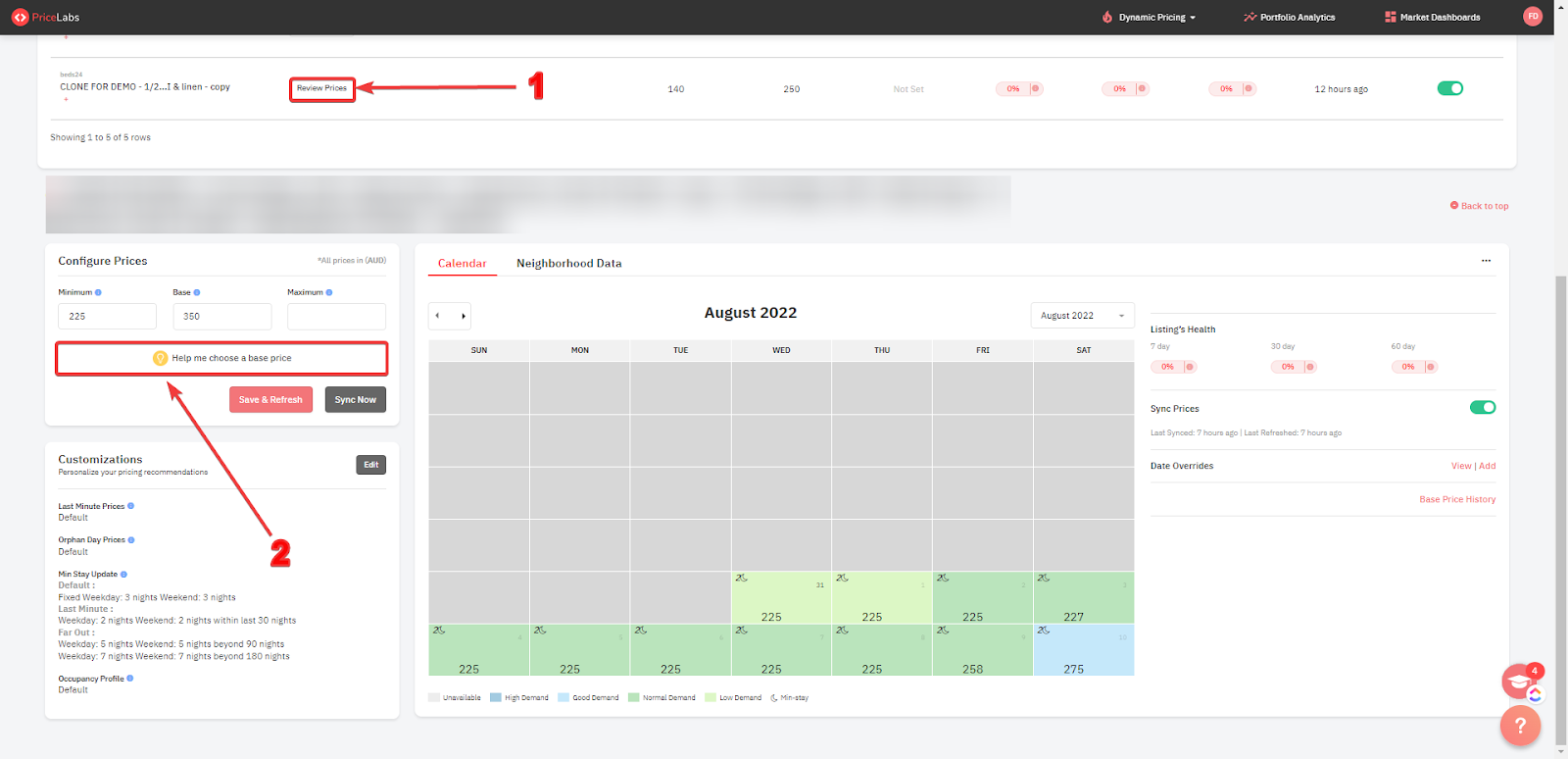This screenshot has height=759, width=1568.
Task: Switch to the Neighborhood Data tab
Action: coord(568,264)
